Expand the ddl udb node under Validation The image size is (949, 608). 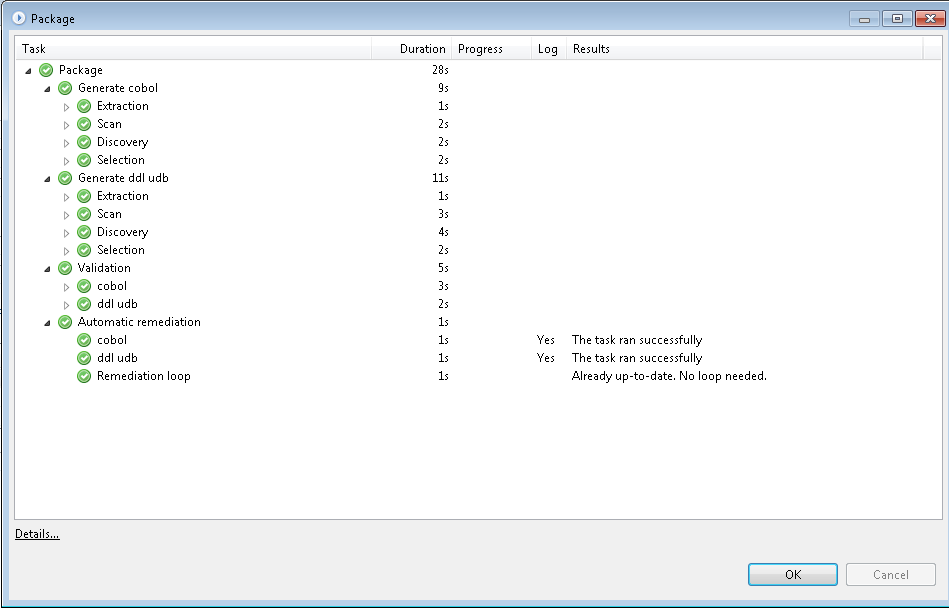pos(67,304)
